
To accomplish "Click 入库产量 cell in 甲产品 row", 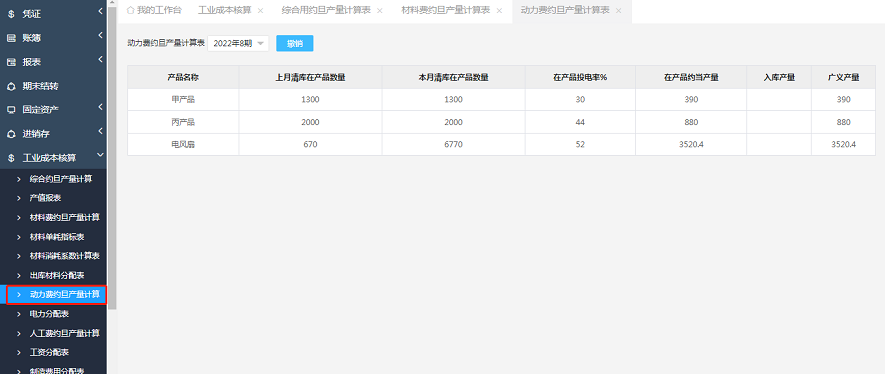I will coord(779,99).
